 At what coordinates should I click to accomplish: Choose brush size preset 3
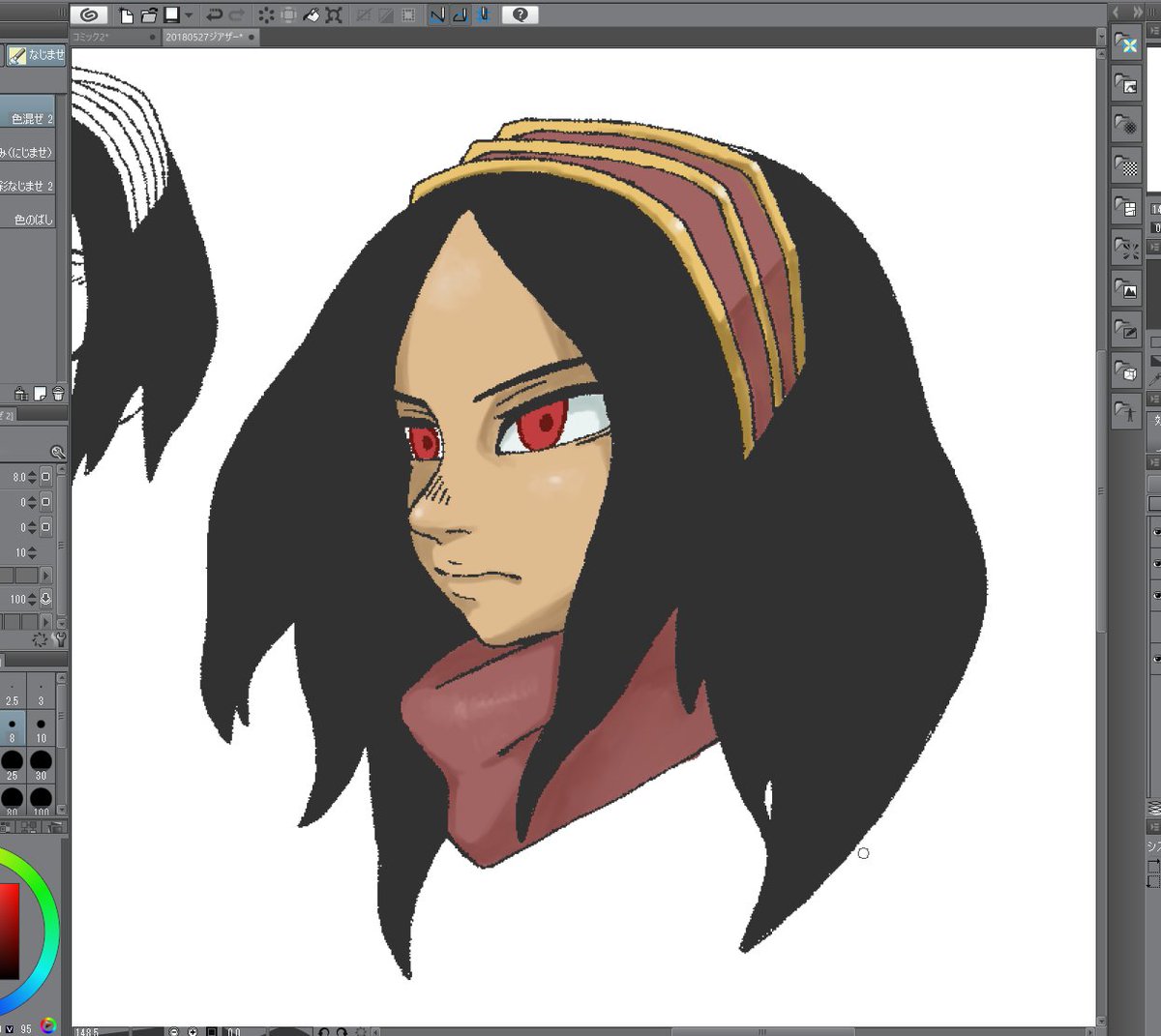41,692
